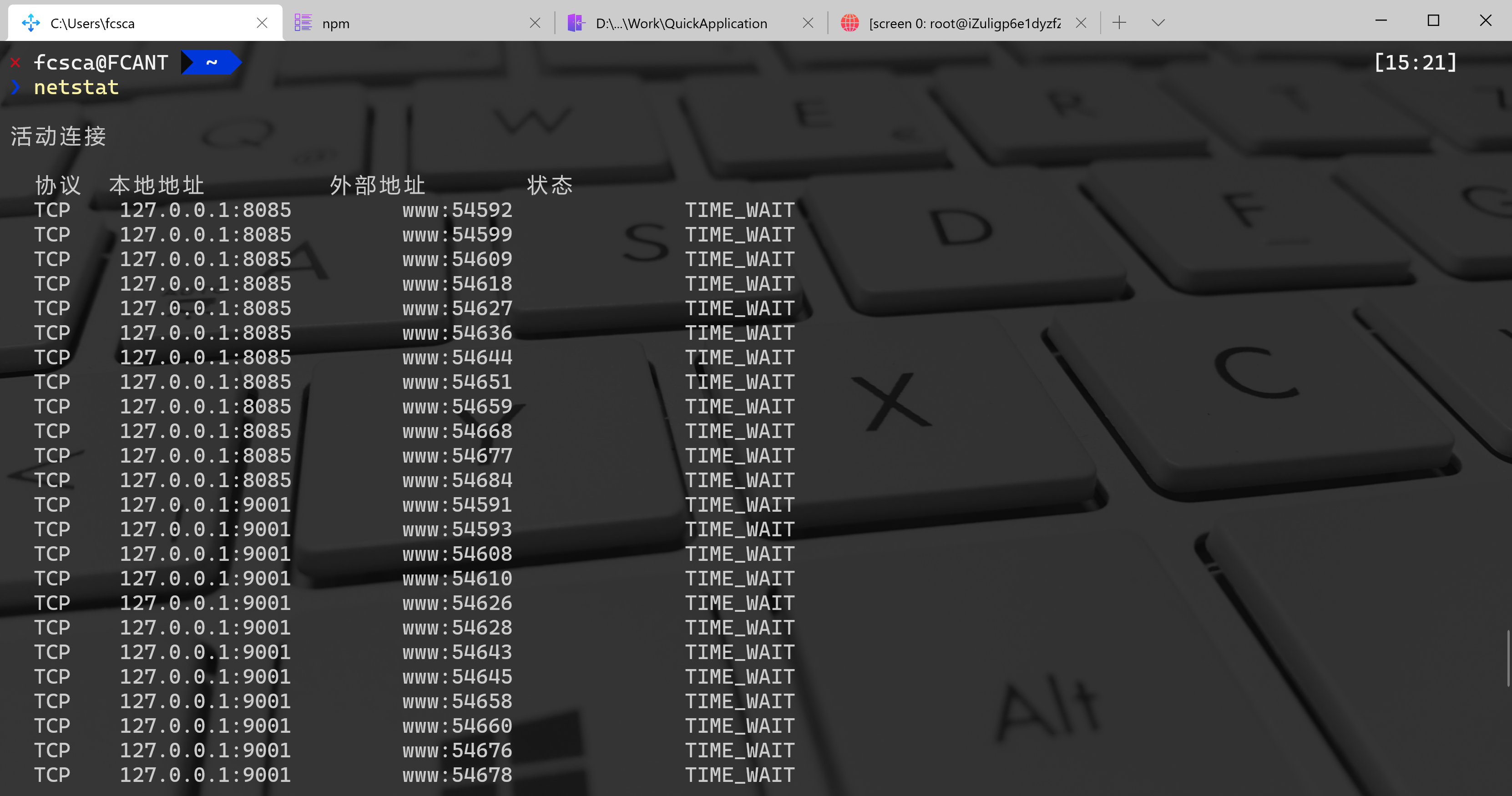The height and width of the screenshot is (796, 1512).
Task: Click the terminal scrollbar thumb
Action: (1508, 658)
